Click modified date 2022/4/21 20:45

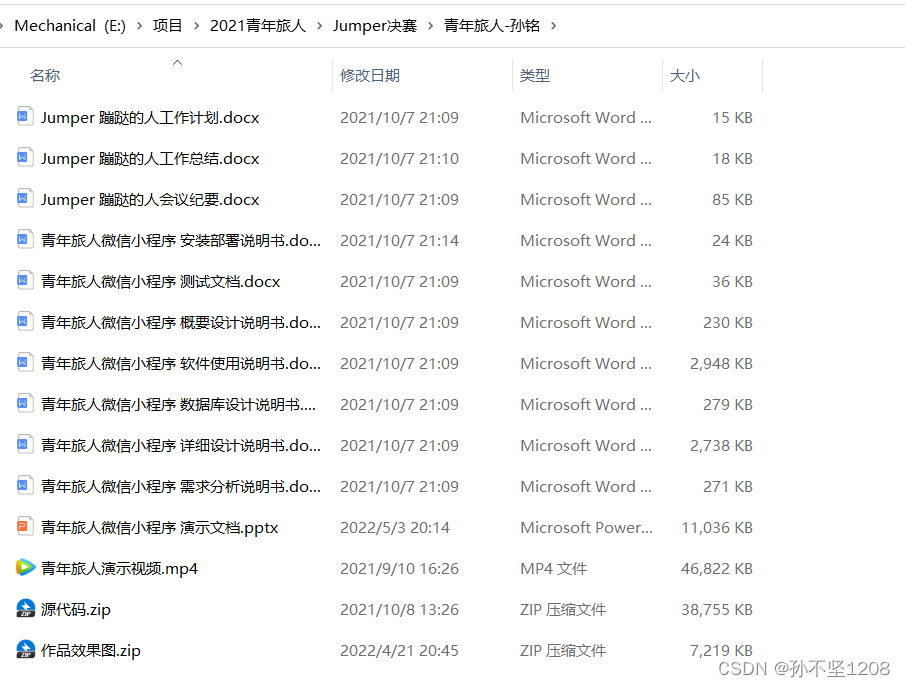(x=399, y=651)
